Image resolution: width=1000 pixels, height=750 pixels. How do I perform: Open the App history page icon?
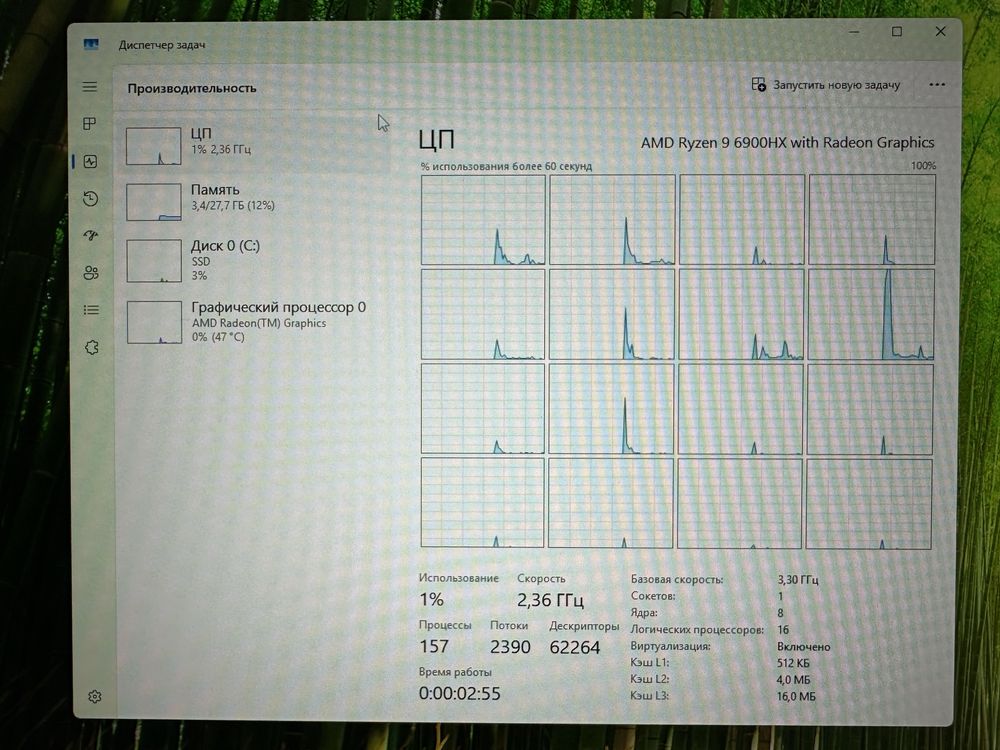click(x=91, y=198)
